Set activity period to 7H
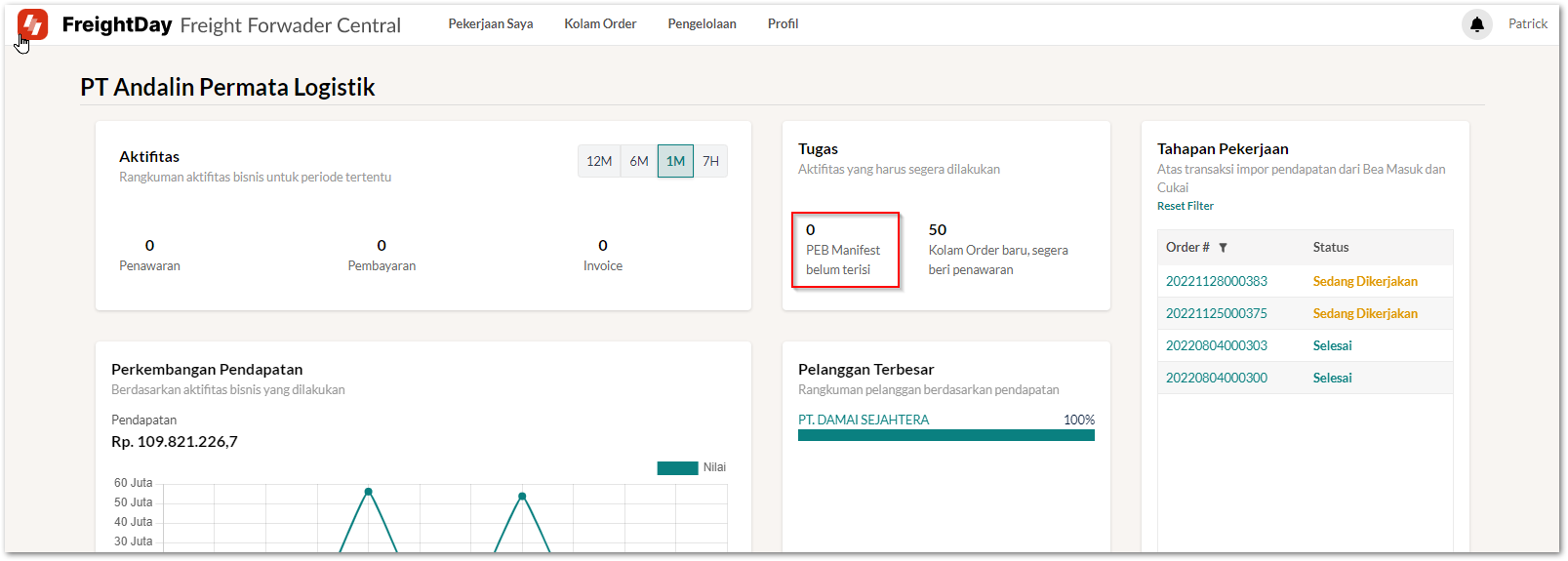 (x=710, y=161)
